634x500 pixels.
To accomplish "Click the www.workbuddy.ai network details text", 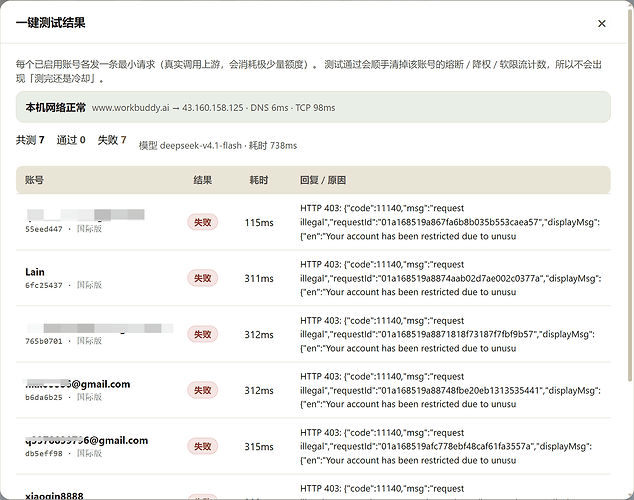I will click(213, 108).
